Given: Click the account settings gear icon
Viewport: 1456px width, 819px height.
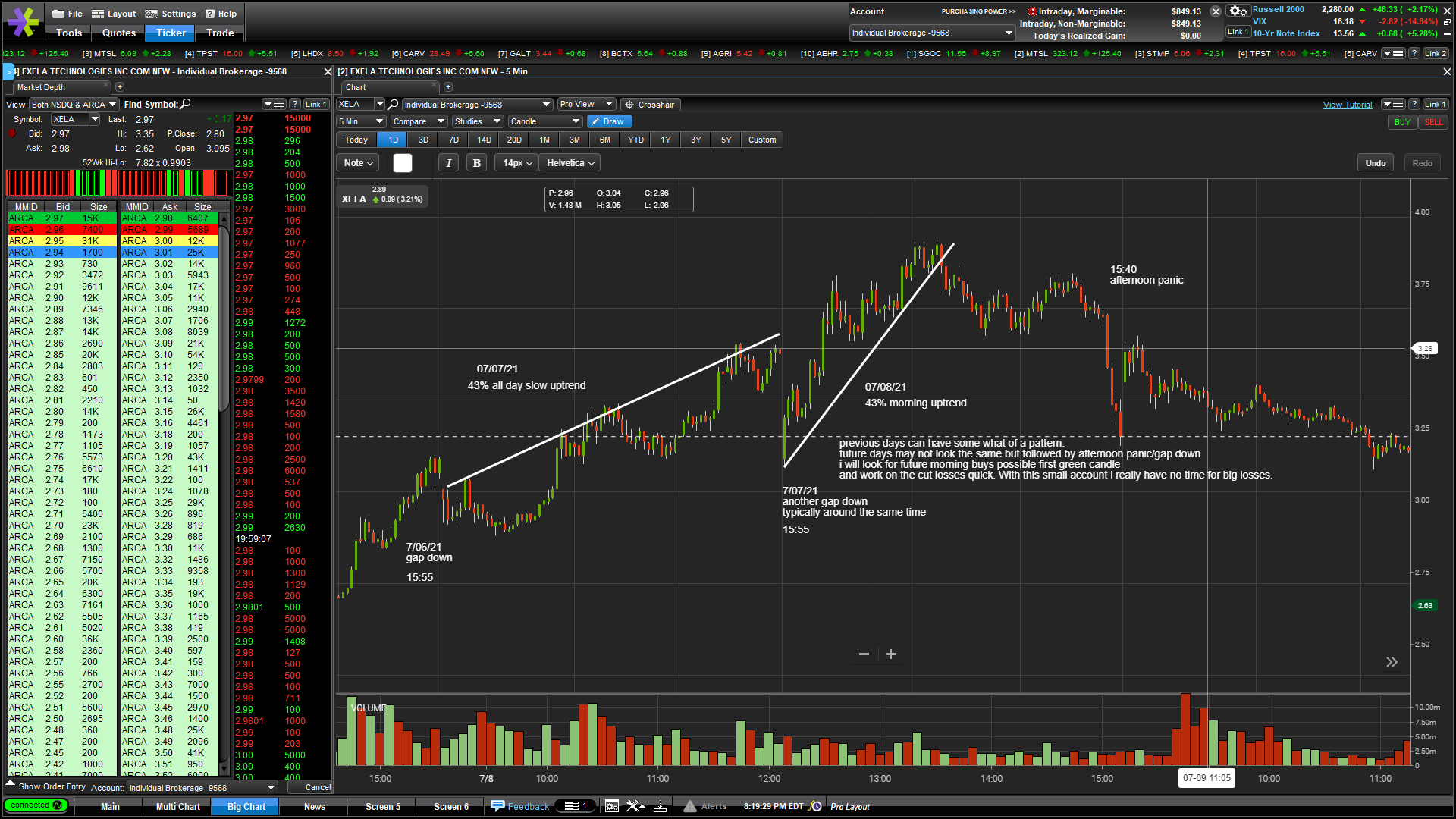Looking at the screenshot, I should tap(1237, 11).
